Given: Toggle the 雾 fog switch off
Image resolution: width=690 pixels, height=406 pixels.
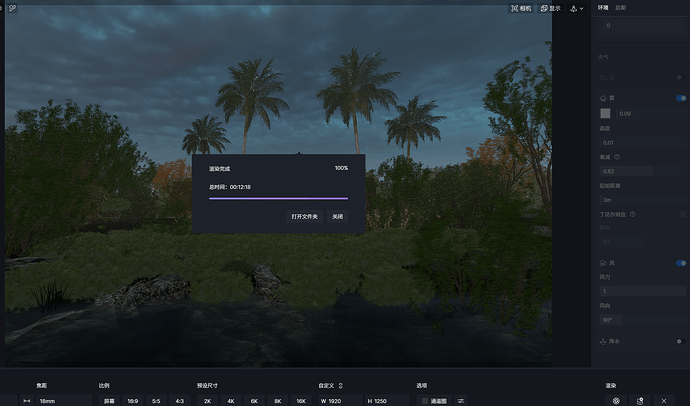Looking at the screenshot, I should point(679,98).
